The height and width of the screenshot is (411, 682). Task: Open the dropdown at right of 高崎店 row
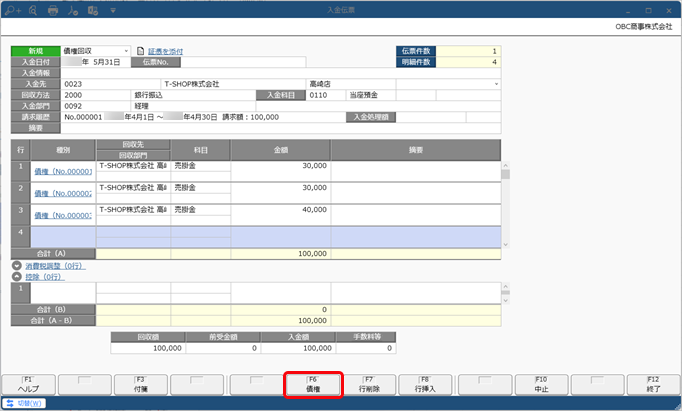point(496,84)
